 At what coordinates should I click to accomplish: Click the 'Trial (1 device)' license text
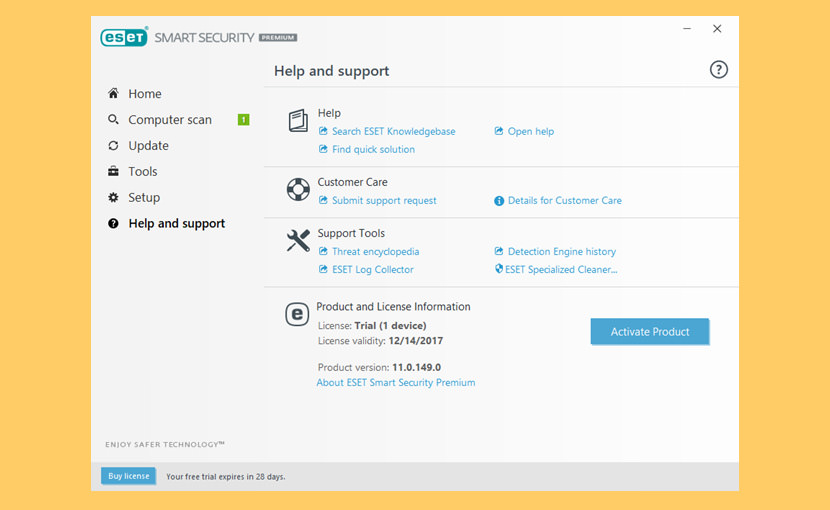coord(390,326)
